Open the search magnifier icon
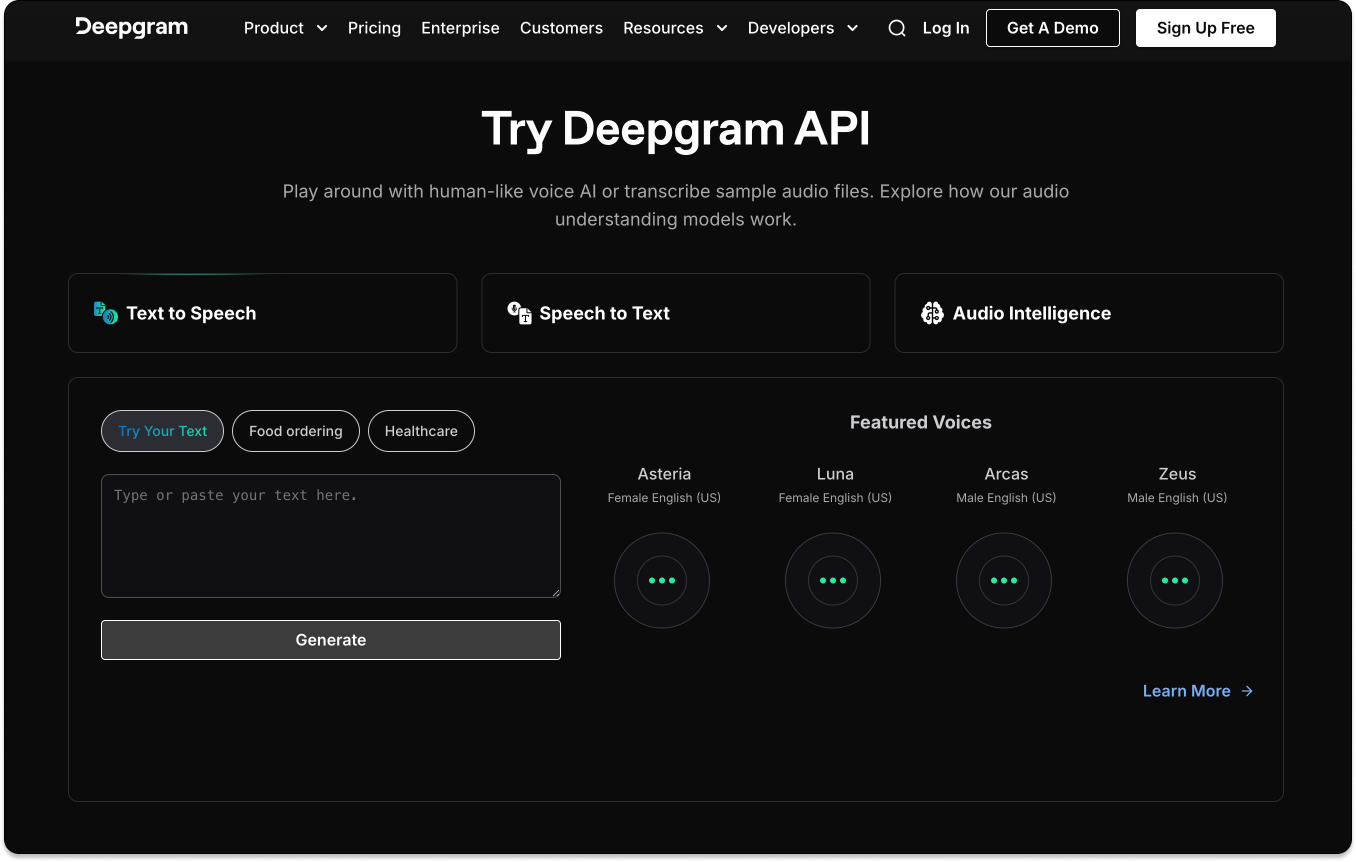 click(897, 28)
